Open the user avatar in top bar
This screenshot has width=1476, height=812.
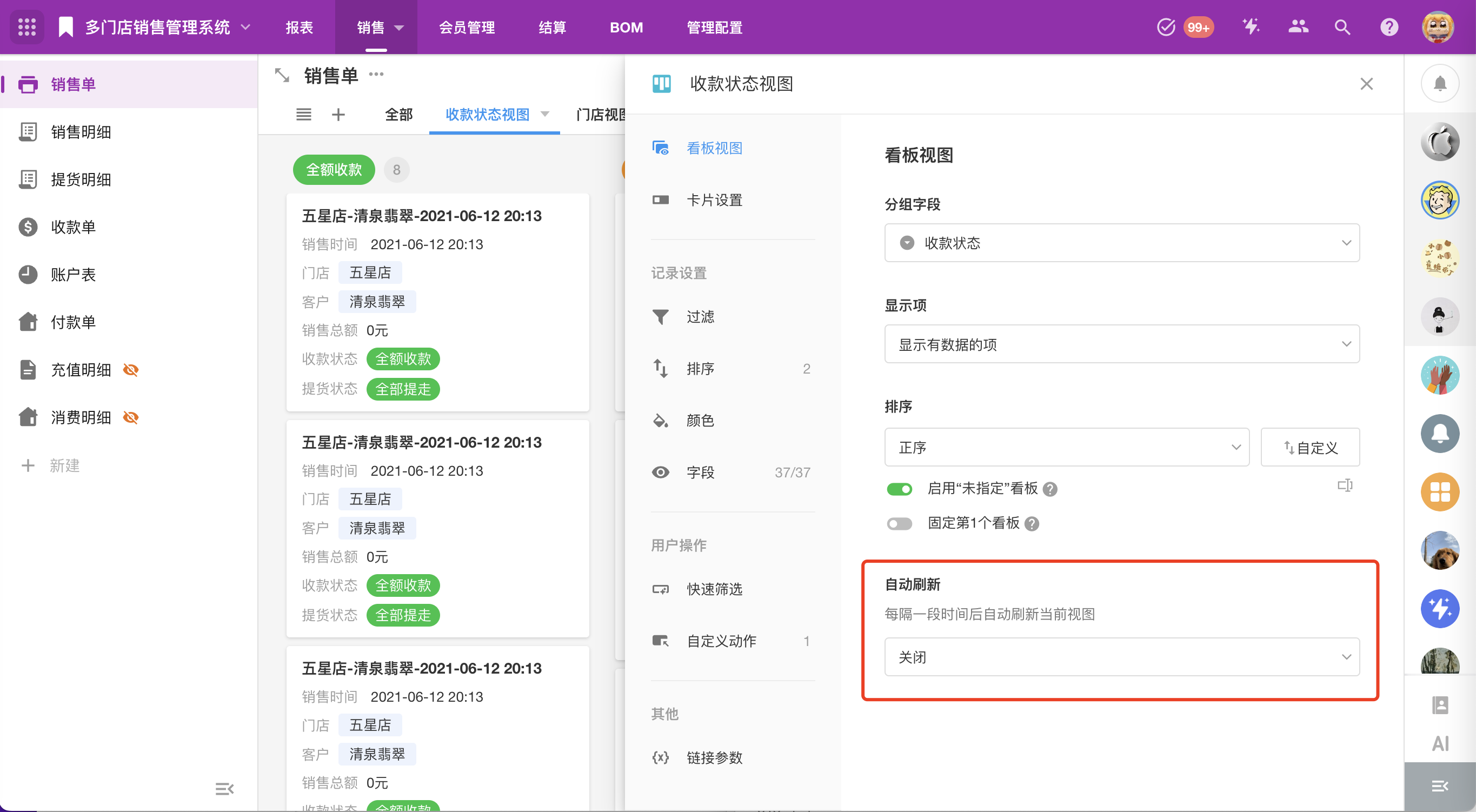(x=1438, y=27)
